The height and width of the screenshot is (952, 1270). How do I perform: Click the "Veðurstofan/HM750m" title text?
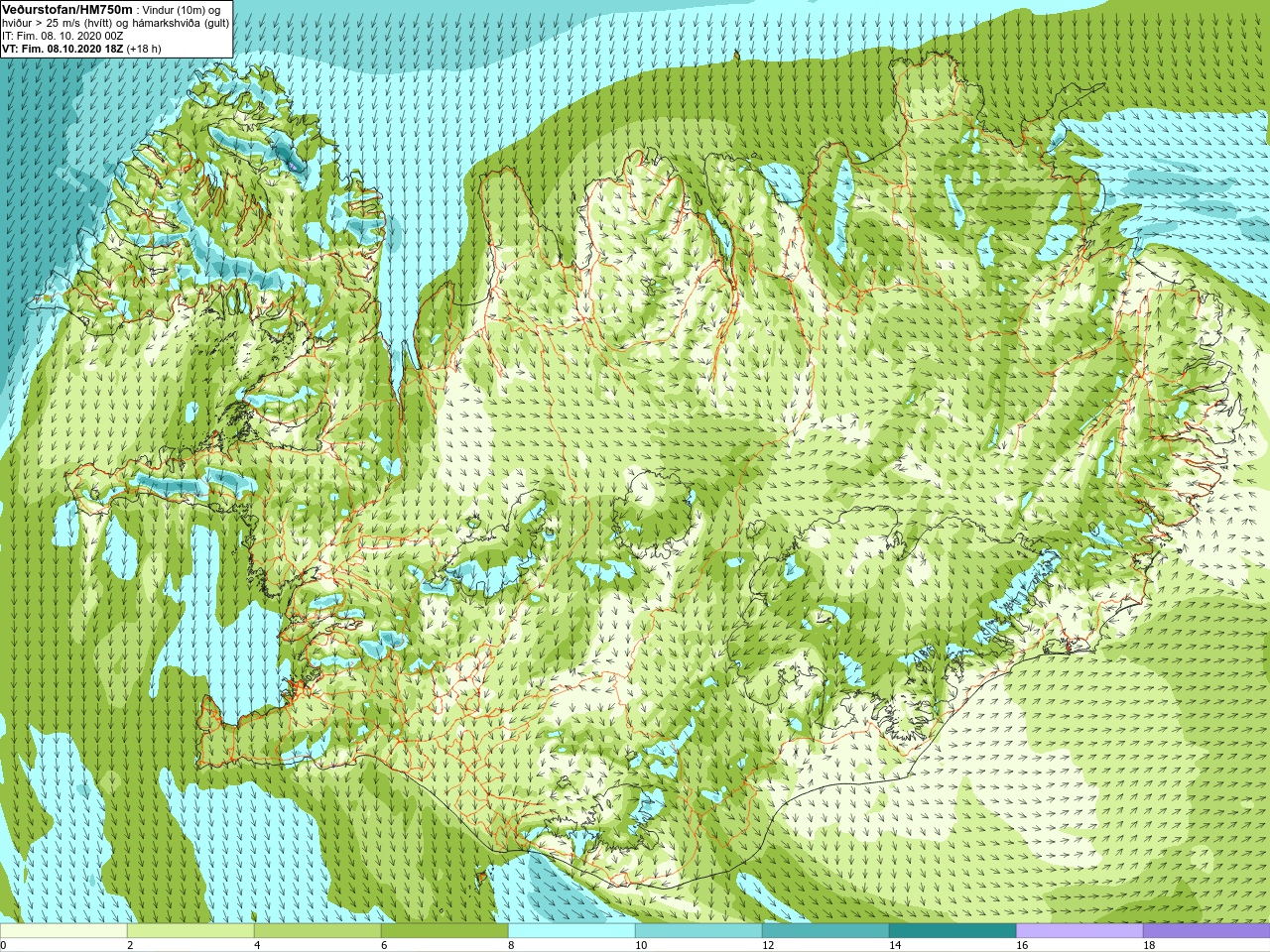(x=67, y=9)
